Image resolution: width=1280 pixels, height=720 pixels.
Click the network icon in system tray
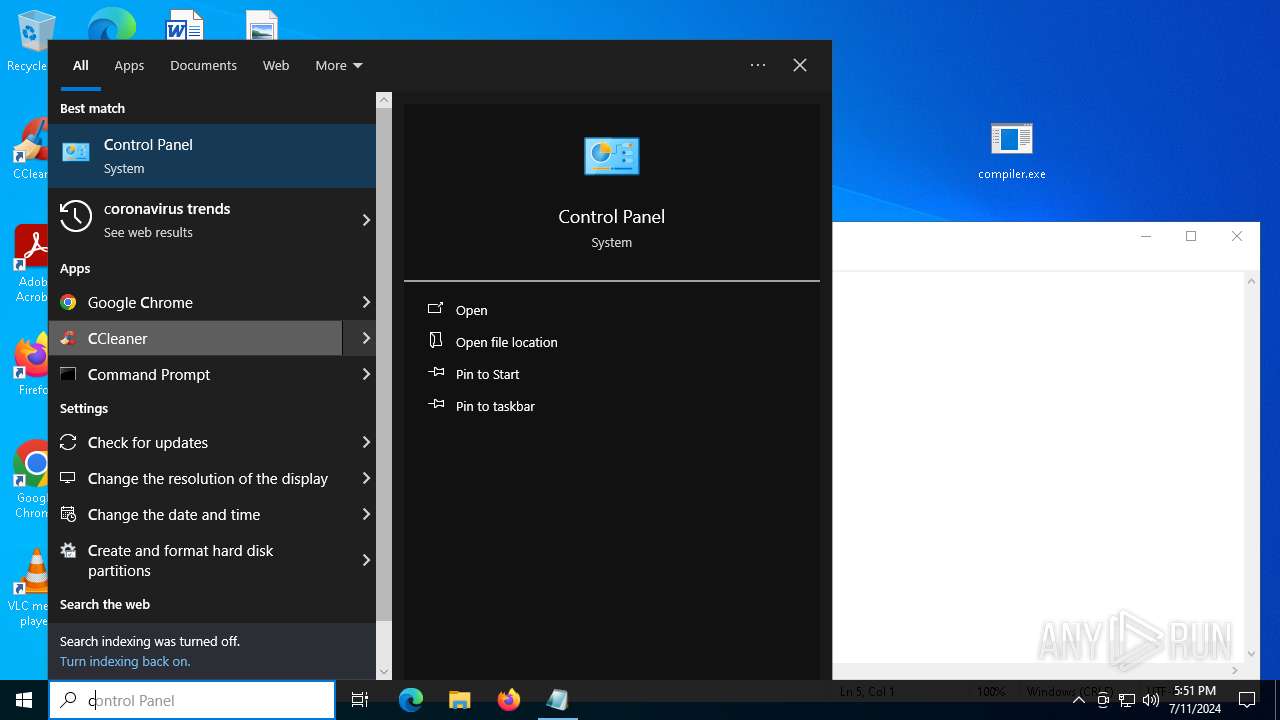click(1127, 700)
